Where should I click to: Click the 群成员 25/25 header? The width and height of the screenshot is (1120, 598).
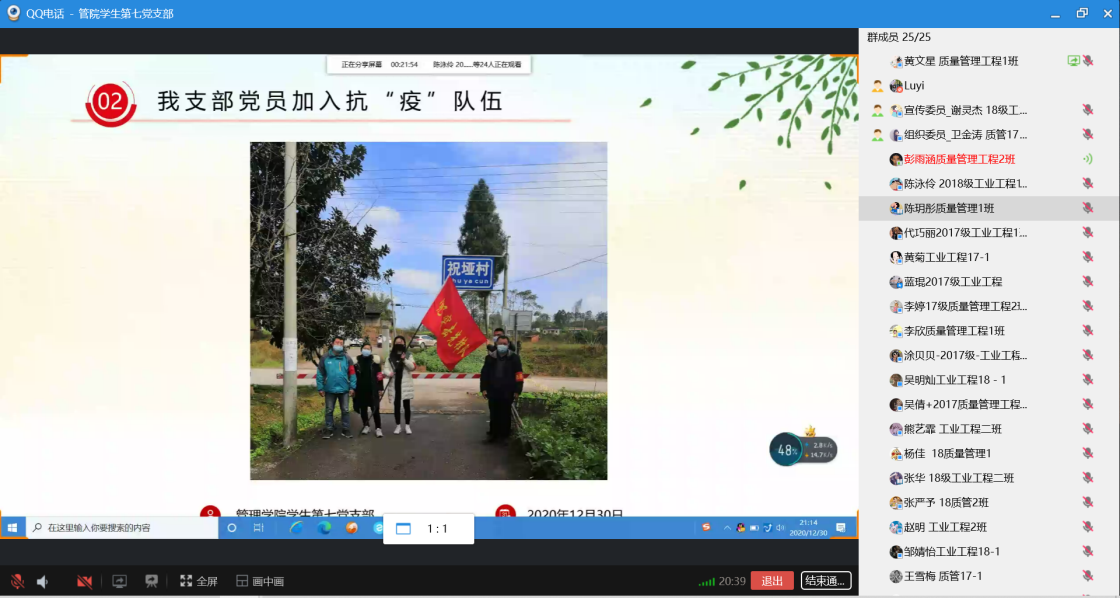(x=896, y=37)
